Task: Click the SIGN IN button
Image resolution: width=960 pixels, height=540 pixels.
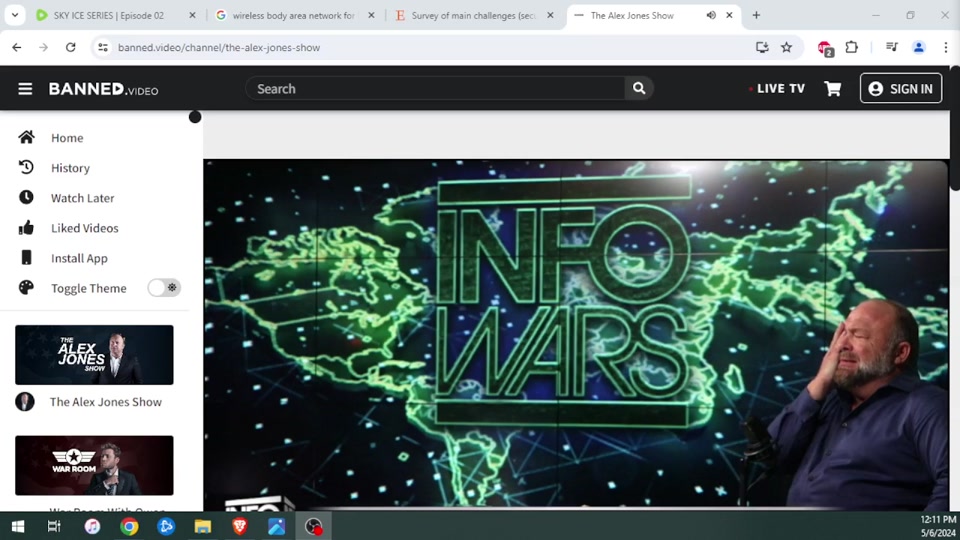Action: (900, 89)
